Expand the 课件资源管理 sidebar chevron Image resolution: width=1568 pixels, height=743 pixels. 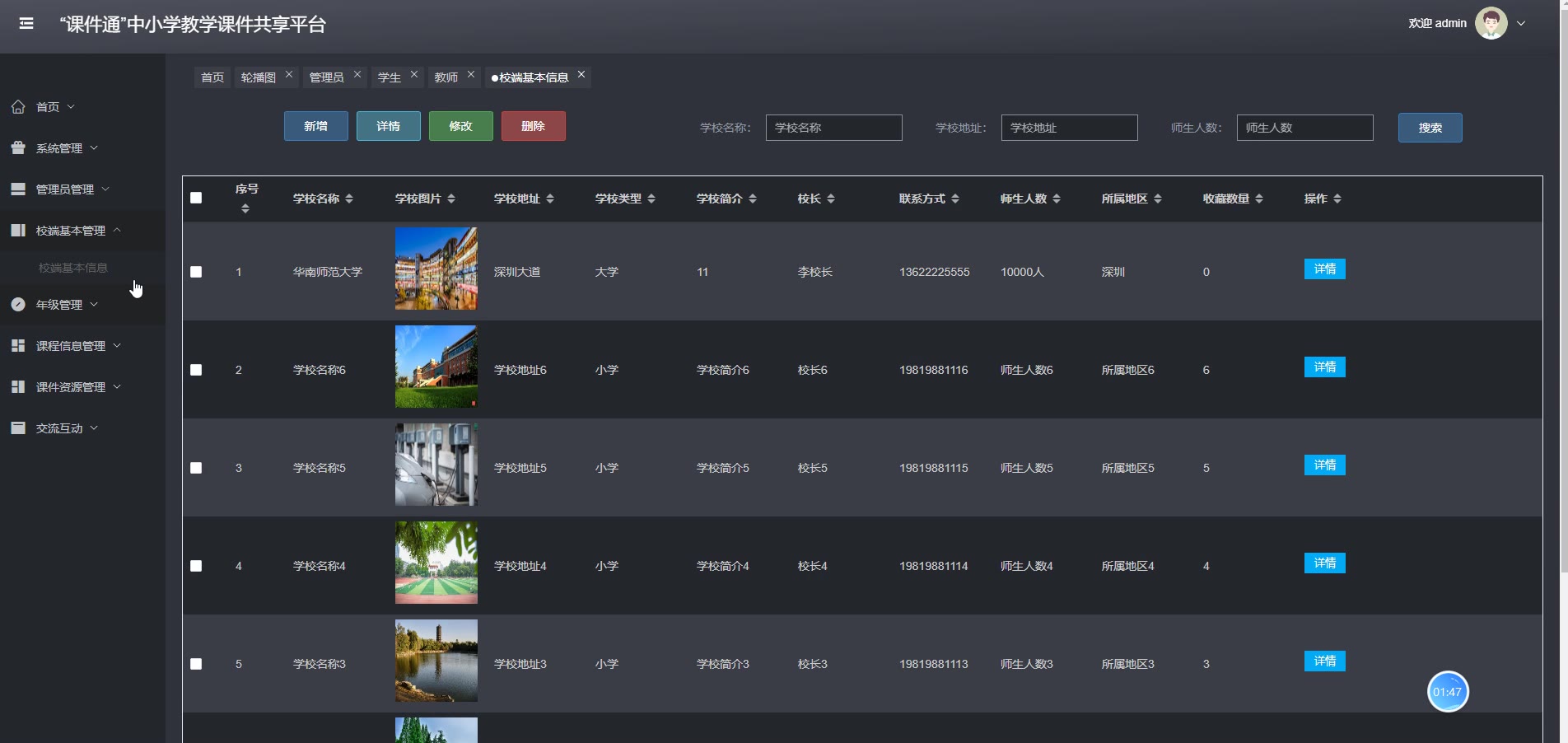click(x=117, y=386)
